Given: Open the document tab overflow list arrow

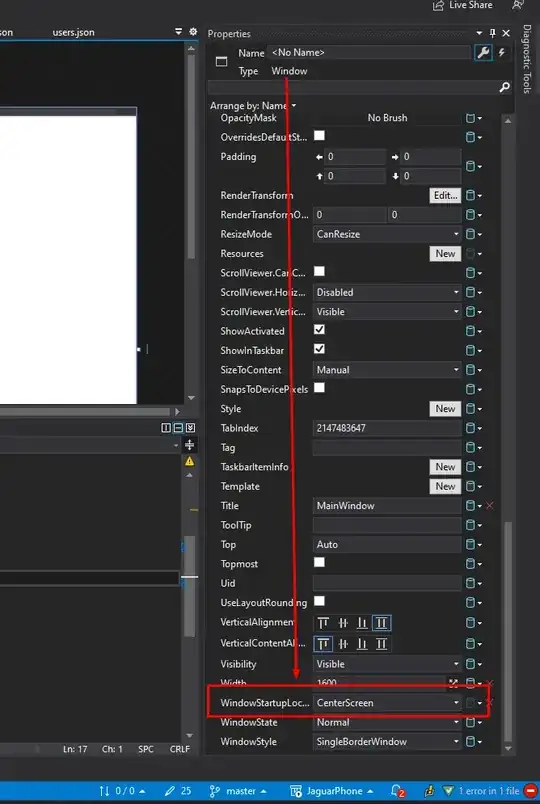Looking at the screenshot, I should point(178,32).
